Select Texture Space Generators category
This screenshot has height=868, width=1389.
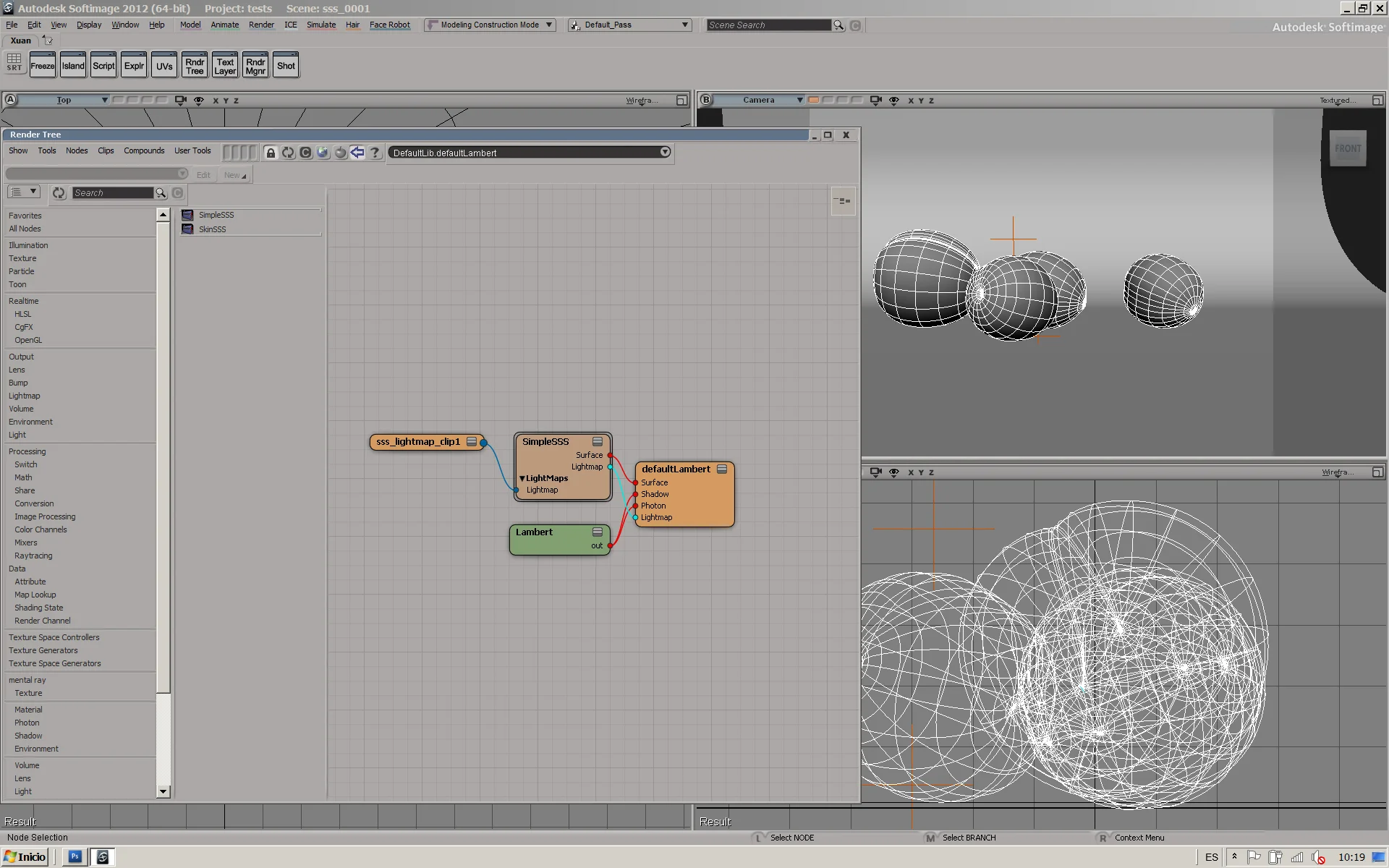55,664
